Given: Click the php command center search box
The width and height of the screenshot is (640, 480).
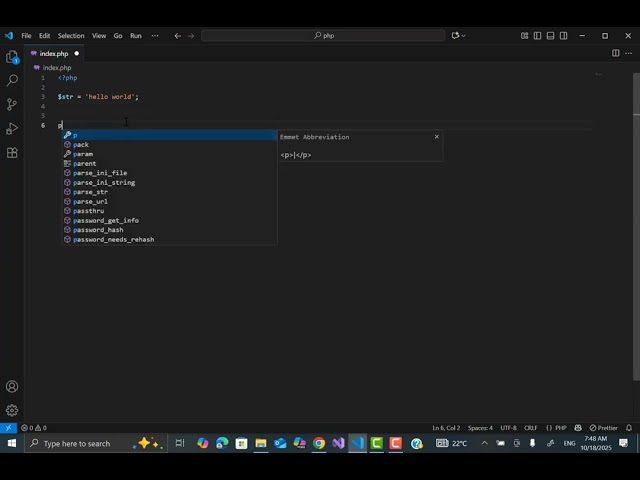Looking at the screenshot, I should click(323, 36).
